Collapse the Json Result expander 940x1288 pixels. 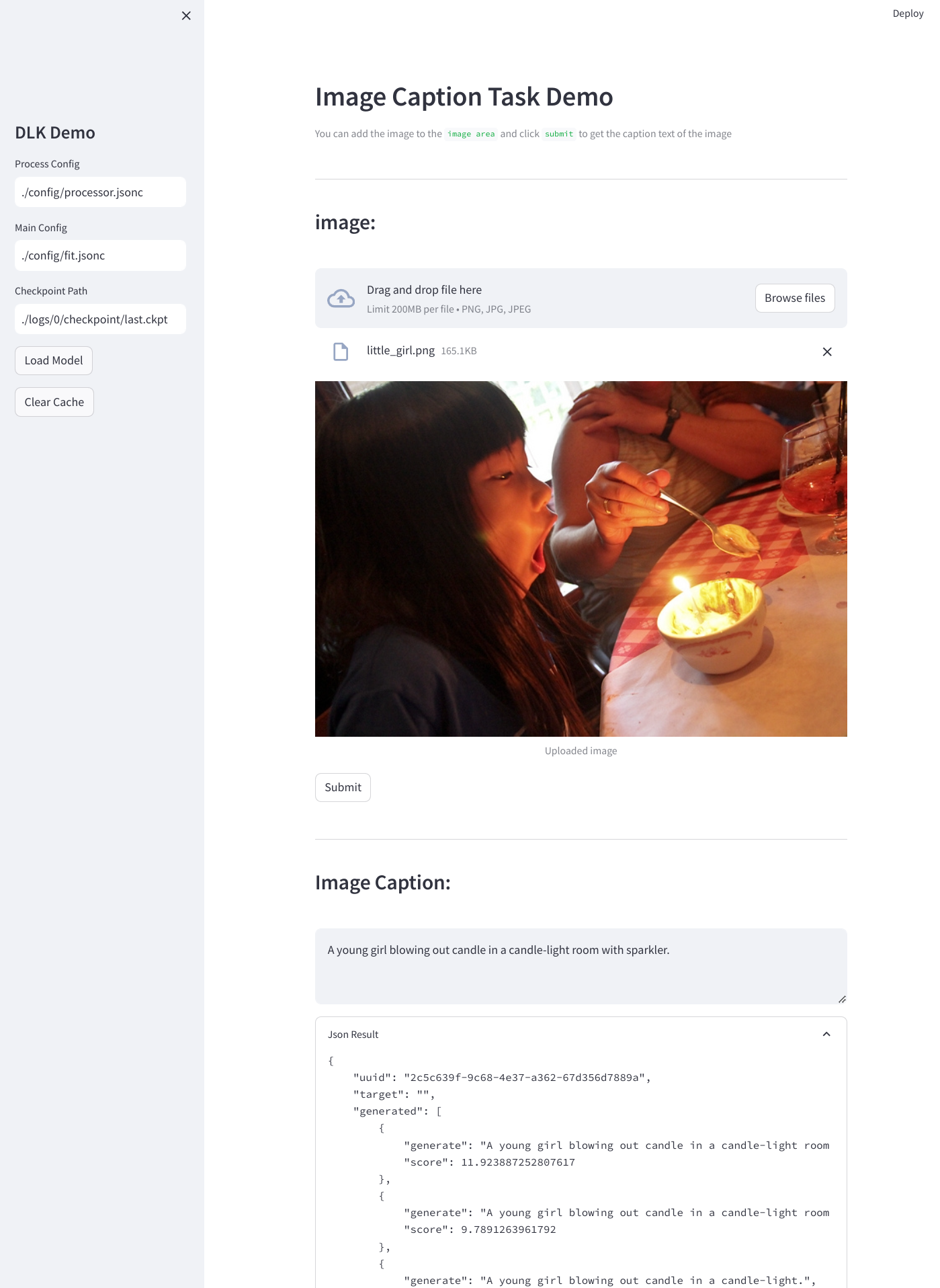pyautogui.click(x=826, y=1035)
